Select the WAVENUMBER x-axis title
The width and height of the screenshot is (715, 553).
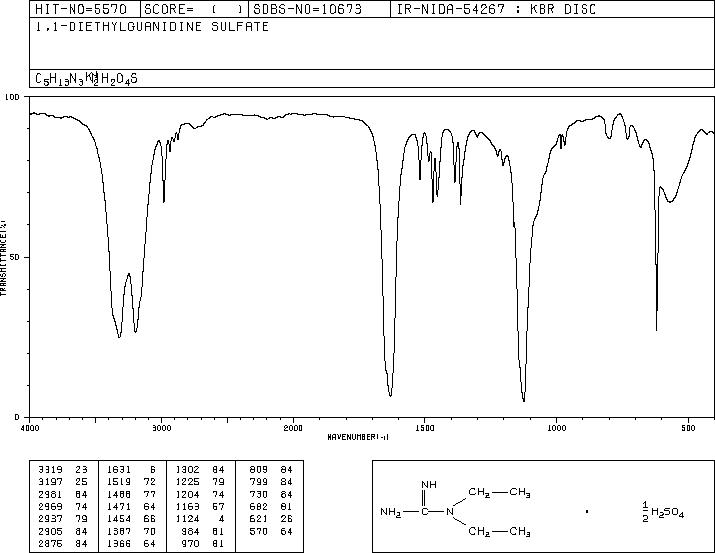coord(358,437)
